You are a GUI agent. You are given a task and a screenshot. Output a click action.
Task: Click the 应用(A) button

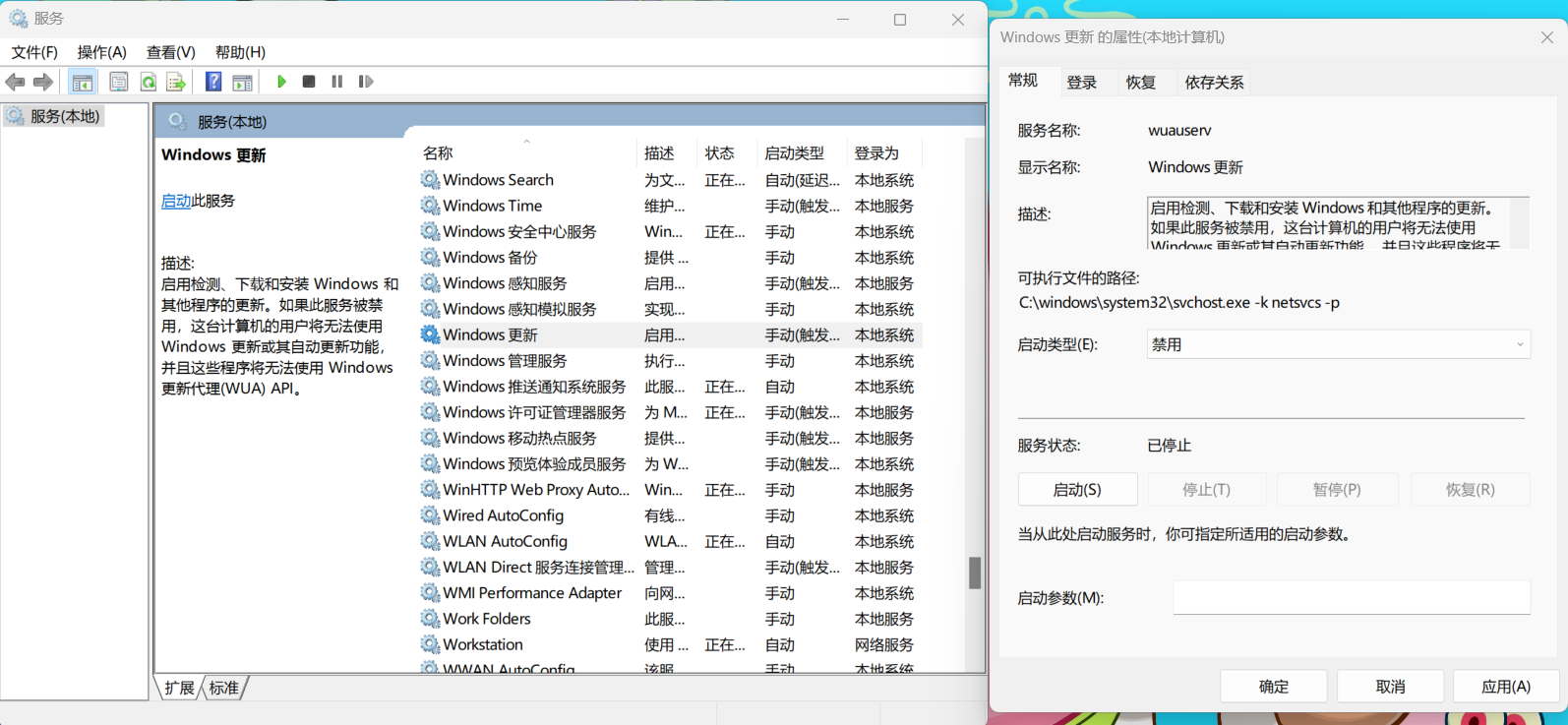[x=1506, y=687]
